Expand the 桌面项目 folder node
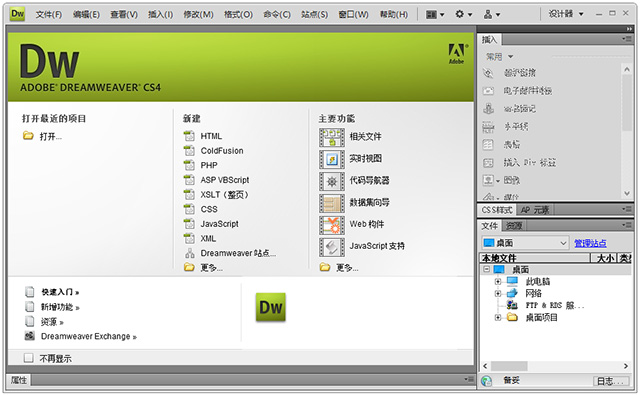640x395 pixels. pos(498,317)
